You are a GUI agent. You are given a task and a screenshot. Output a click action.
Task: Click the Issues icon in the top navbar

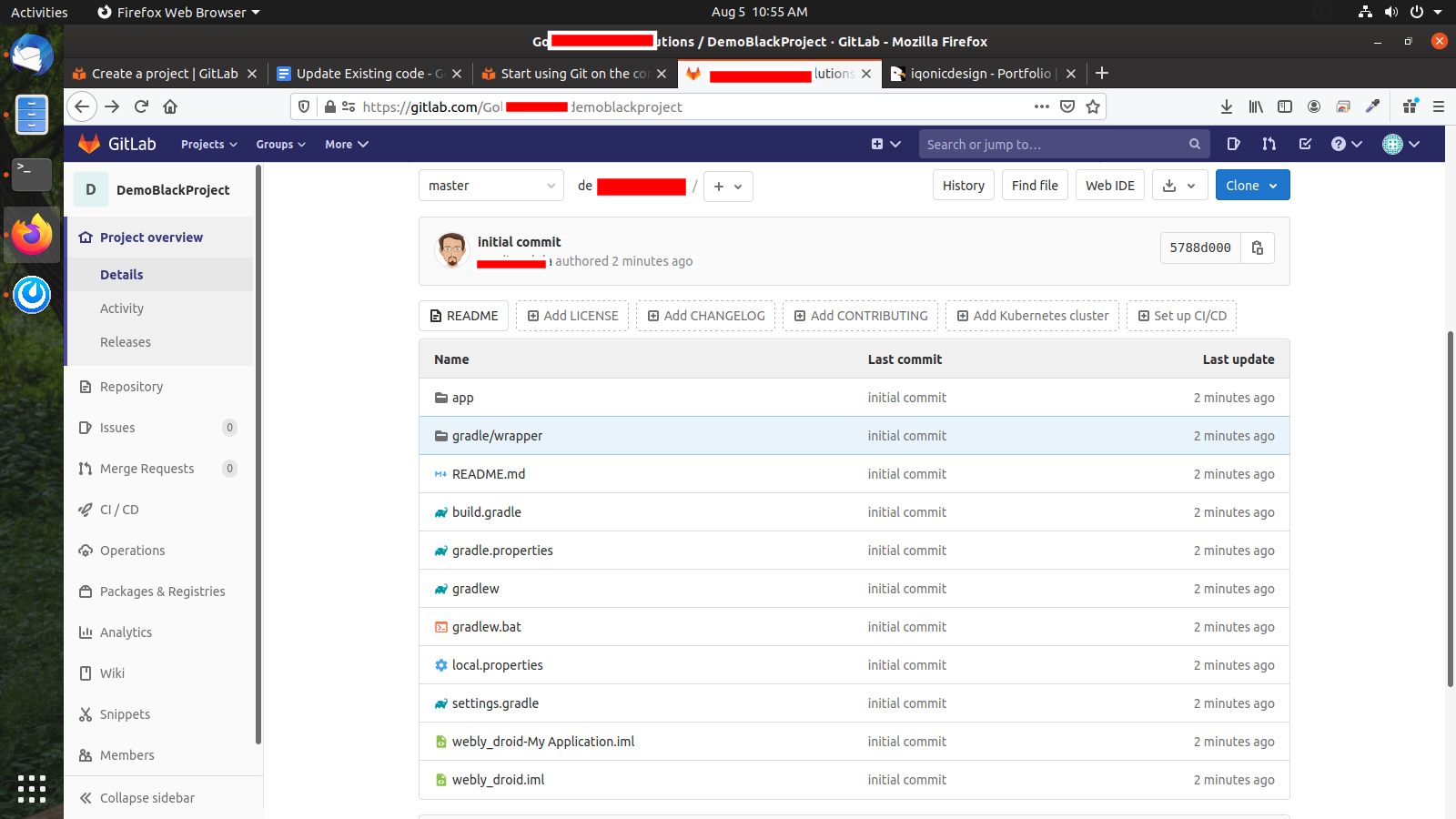point(1233,144)
